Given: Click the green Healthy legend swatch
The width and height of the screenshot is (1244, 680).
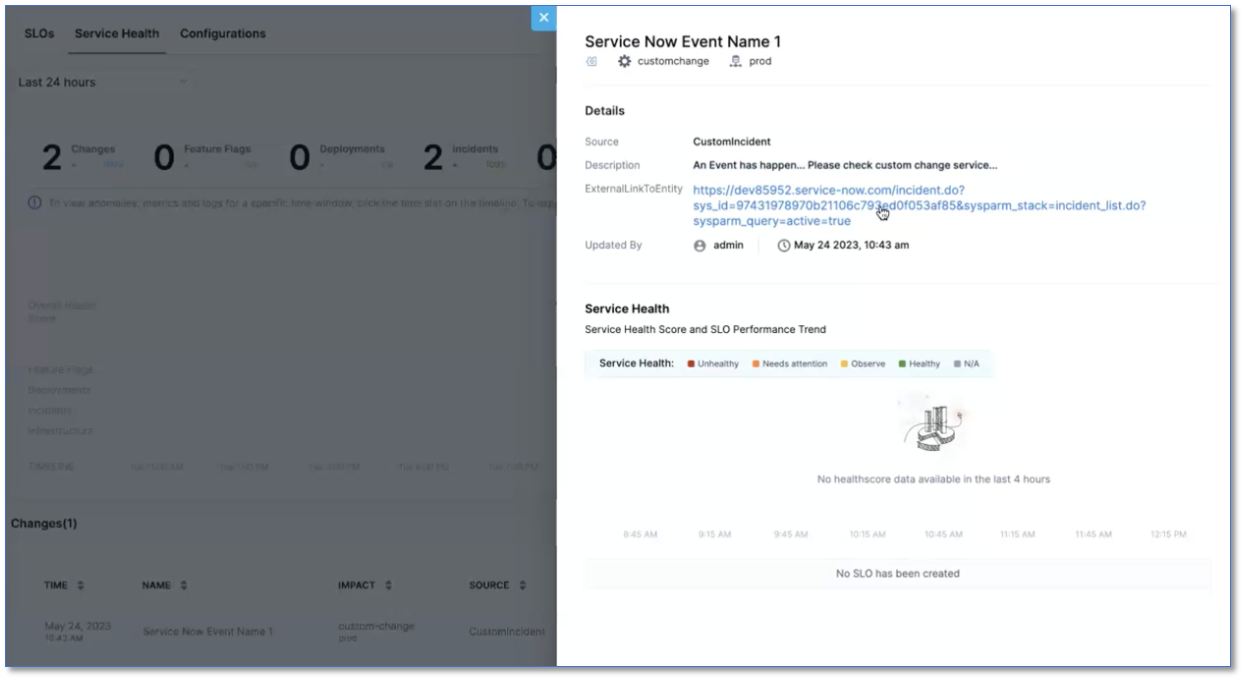Looking at the screenshot, I should (x=902, y=364).
